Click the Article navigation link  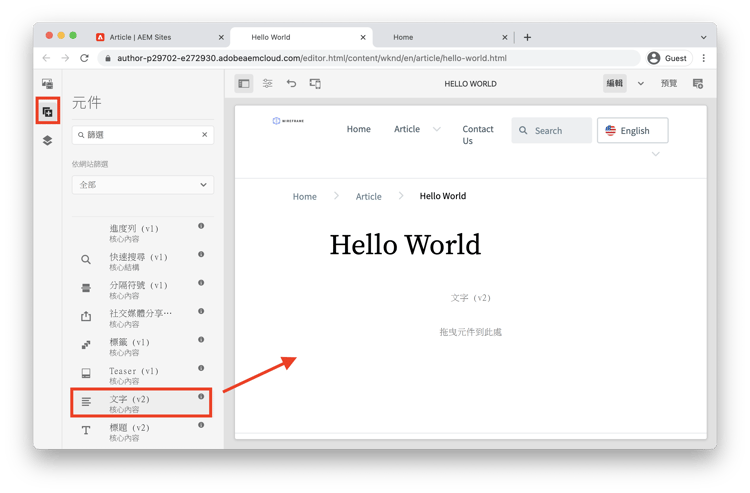[407, 129]
